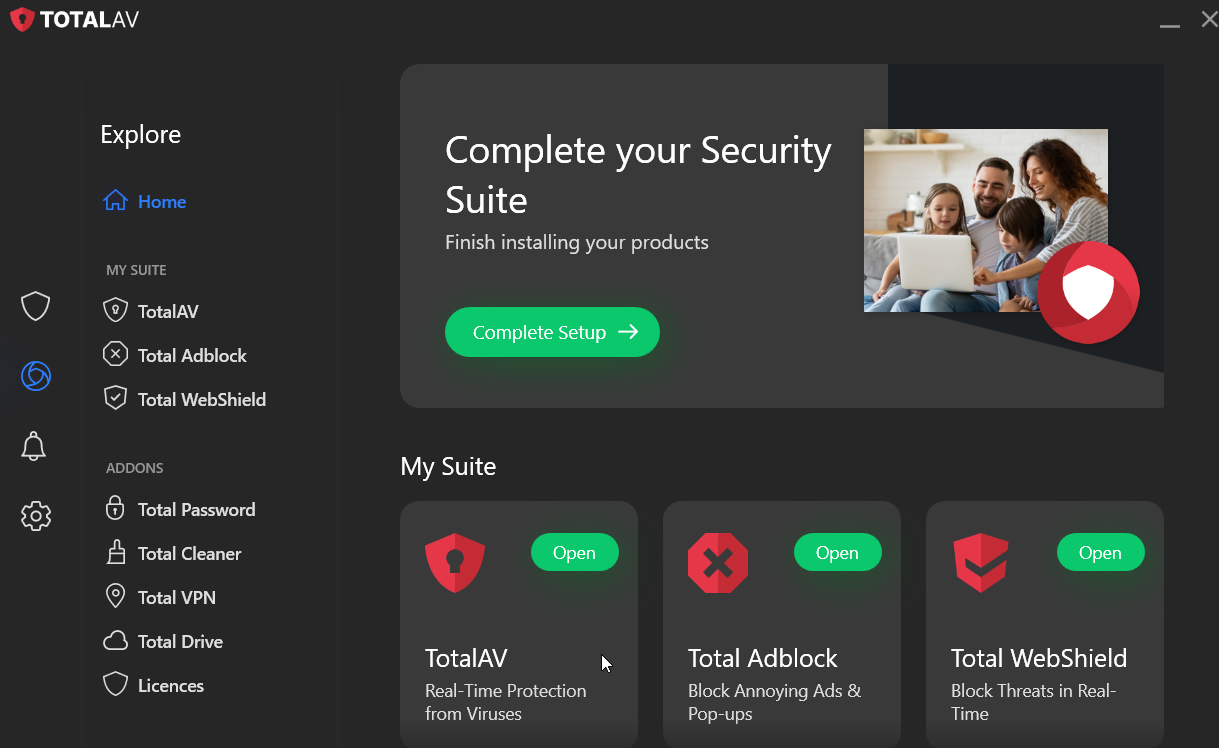Click the 'MY SUITE' sidebar label
Screen dimensions: 1219x748
136,270
